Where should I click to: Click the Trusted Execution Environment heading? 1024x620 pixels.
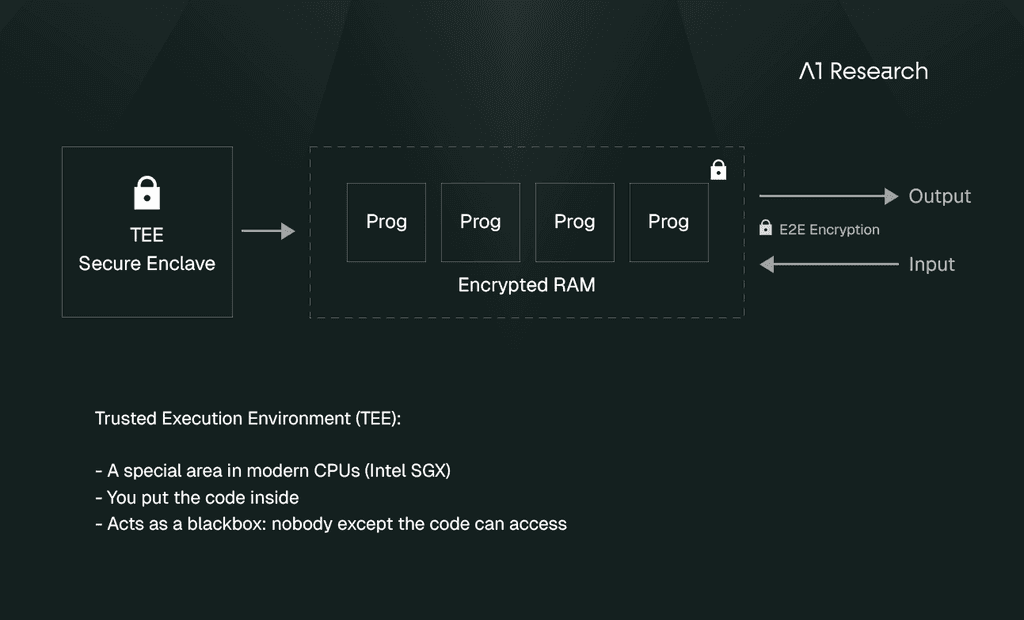(x=248, y=418)
